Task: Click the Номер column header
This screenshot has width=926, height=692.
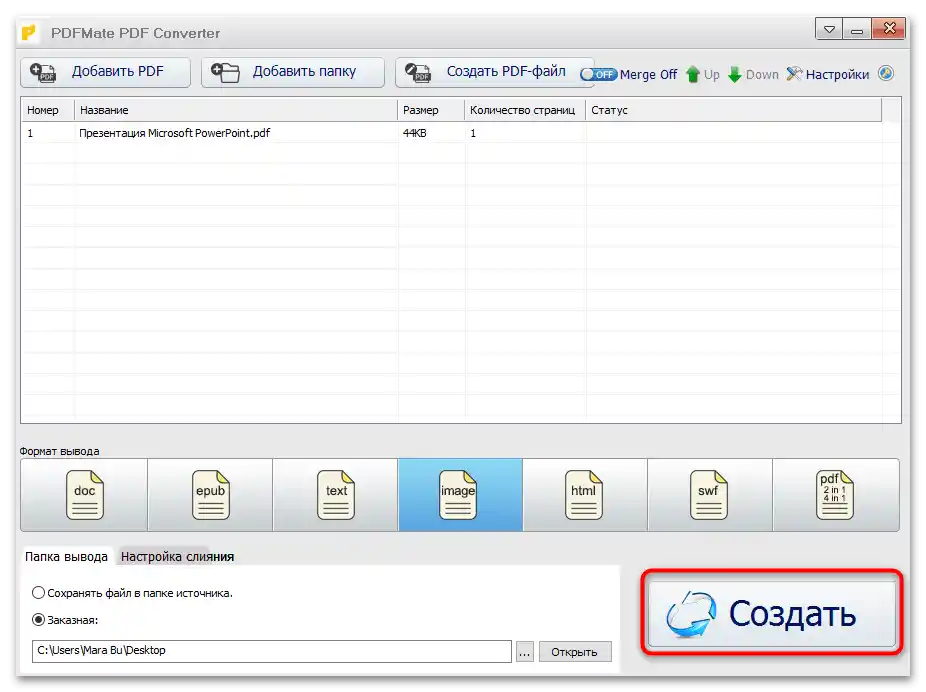Action: pyautogui.click(x=48, y=110)
